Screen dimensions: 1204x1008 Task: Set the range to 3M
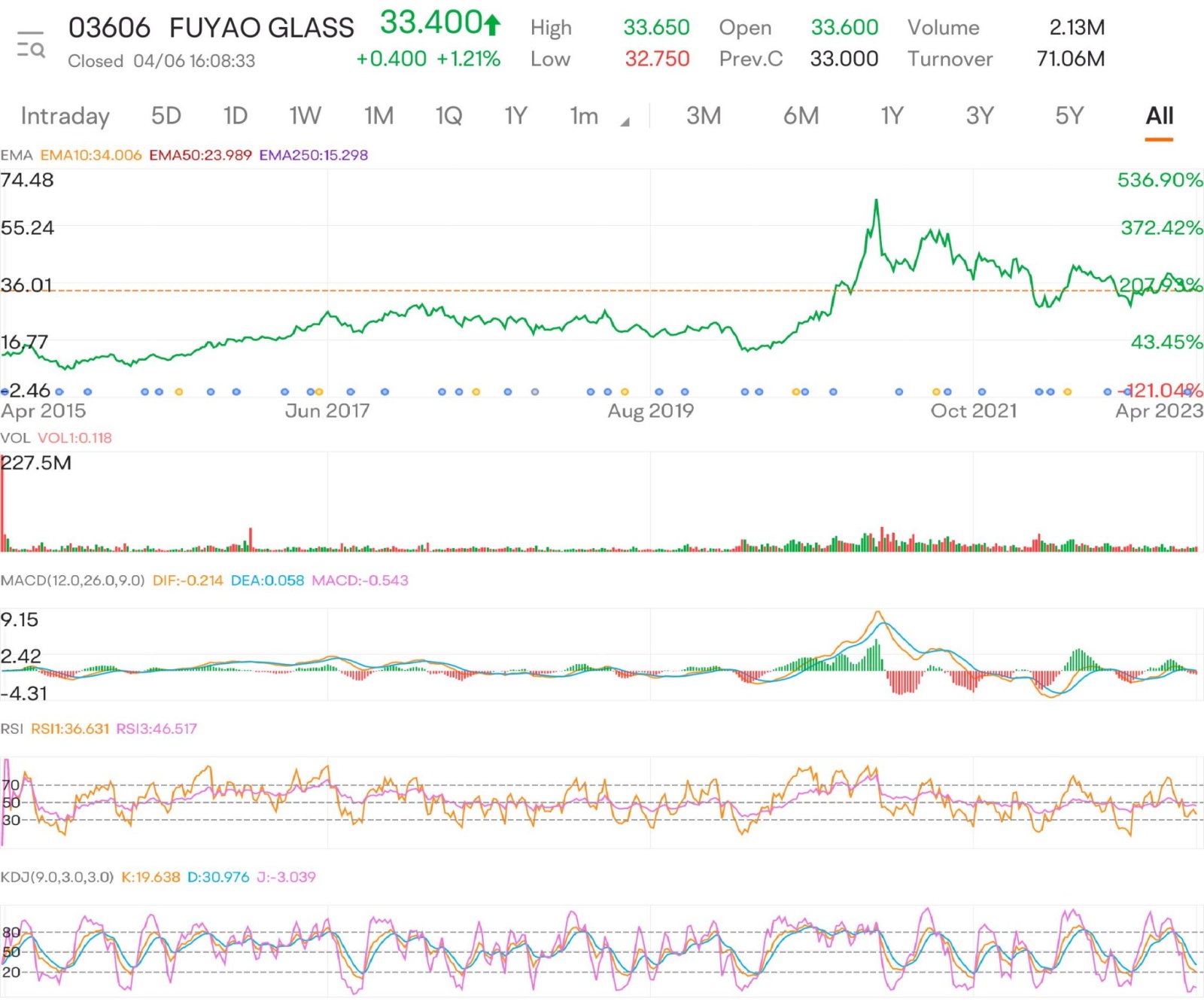point(704,116)
